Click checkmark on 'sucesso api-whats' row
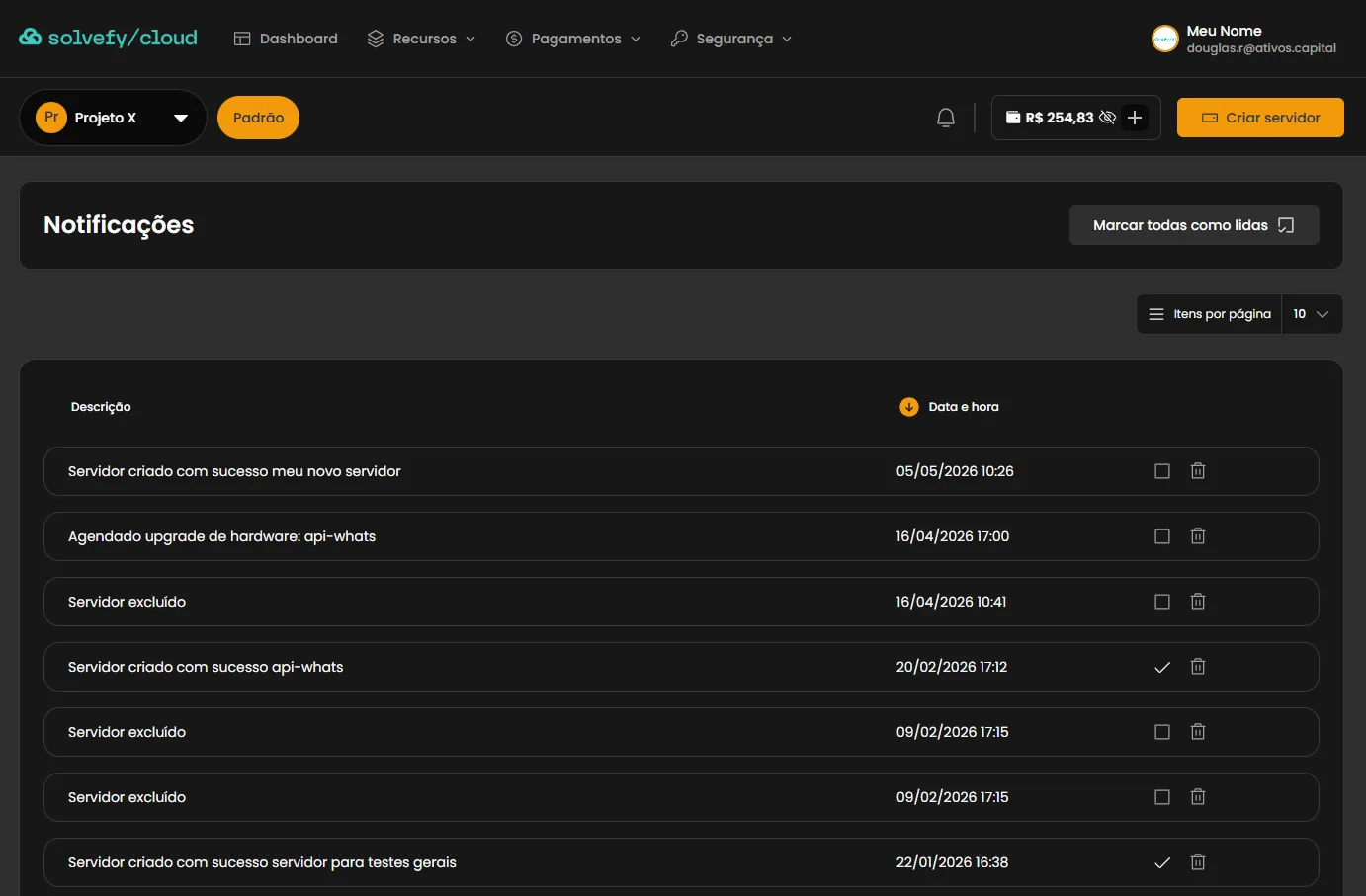1366x896 pixels. pyautogui.click(x=1162, y=667)
